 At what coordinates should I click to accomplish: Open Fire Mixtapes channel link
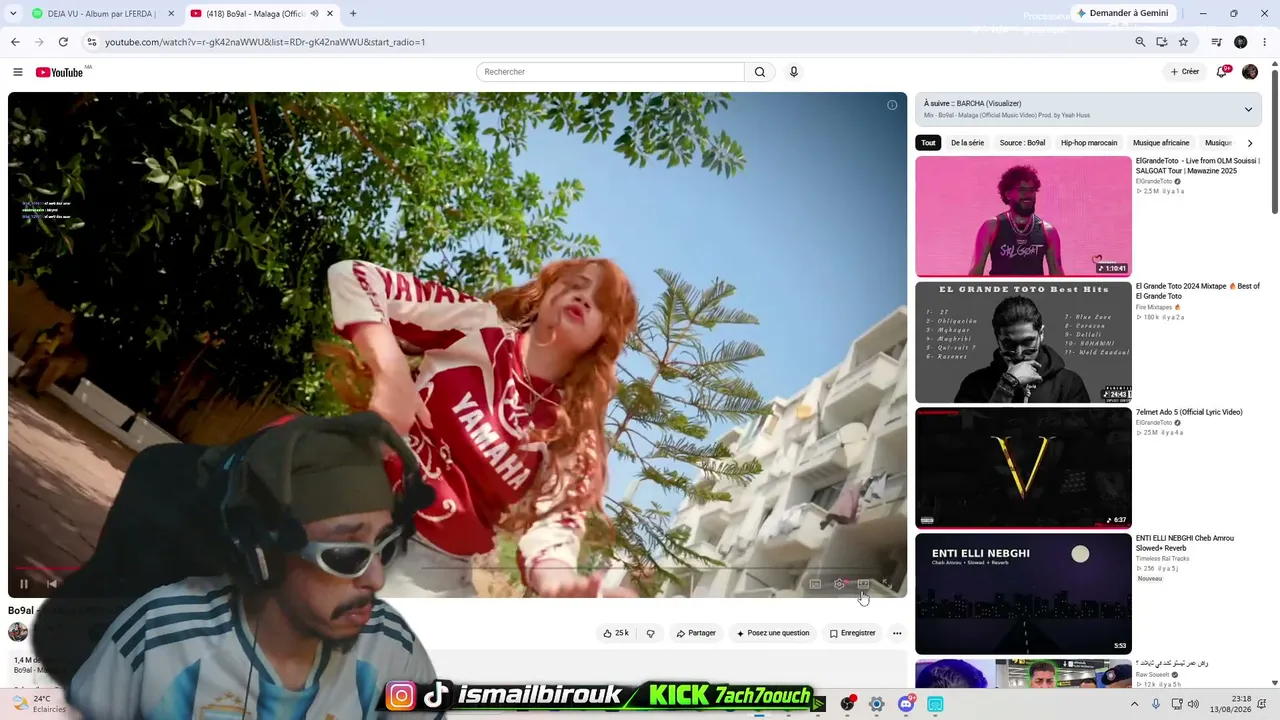[1154, 307]
